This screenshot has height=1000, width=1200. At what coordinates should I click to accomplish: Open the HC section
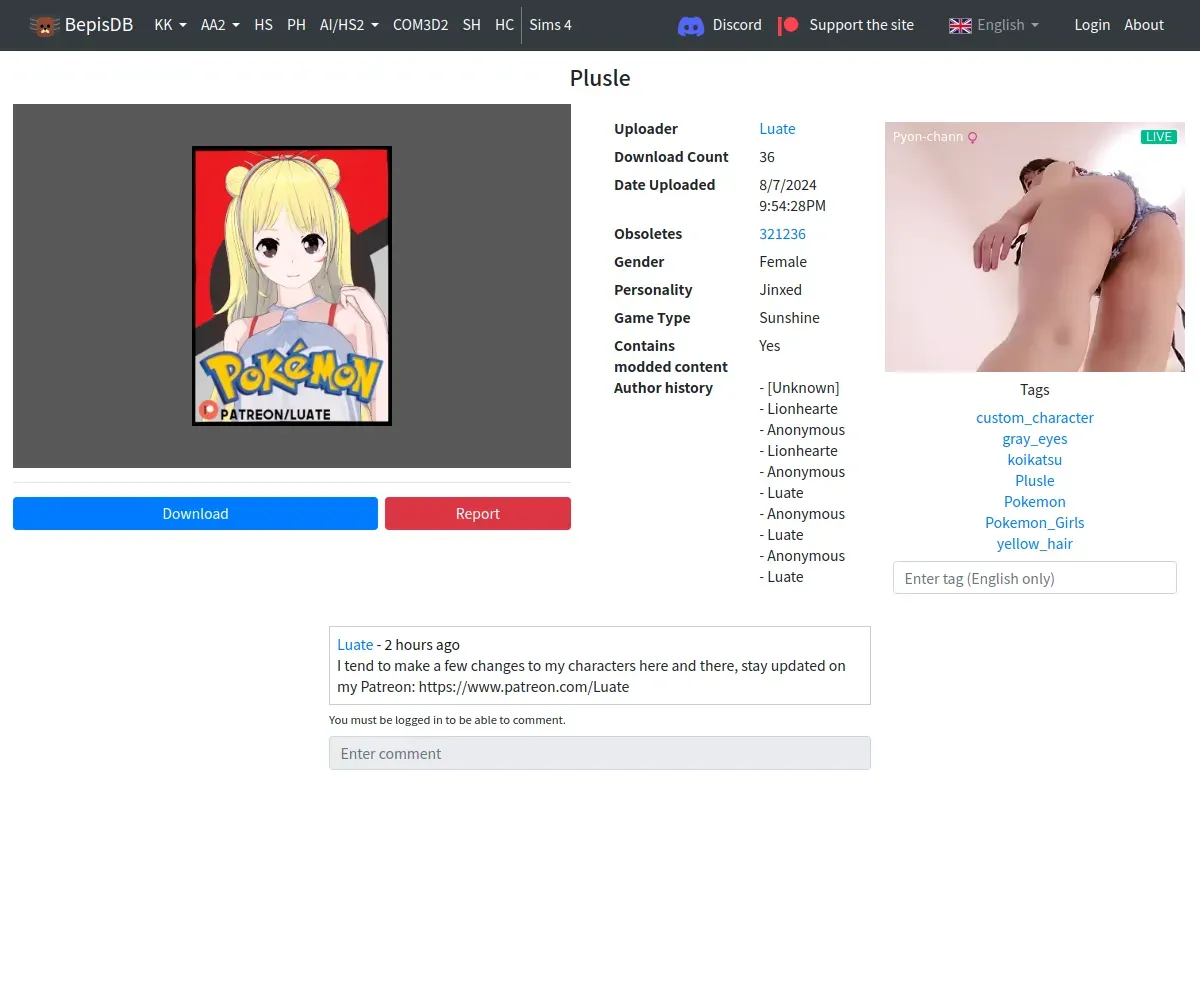tap(505, 25)
